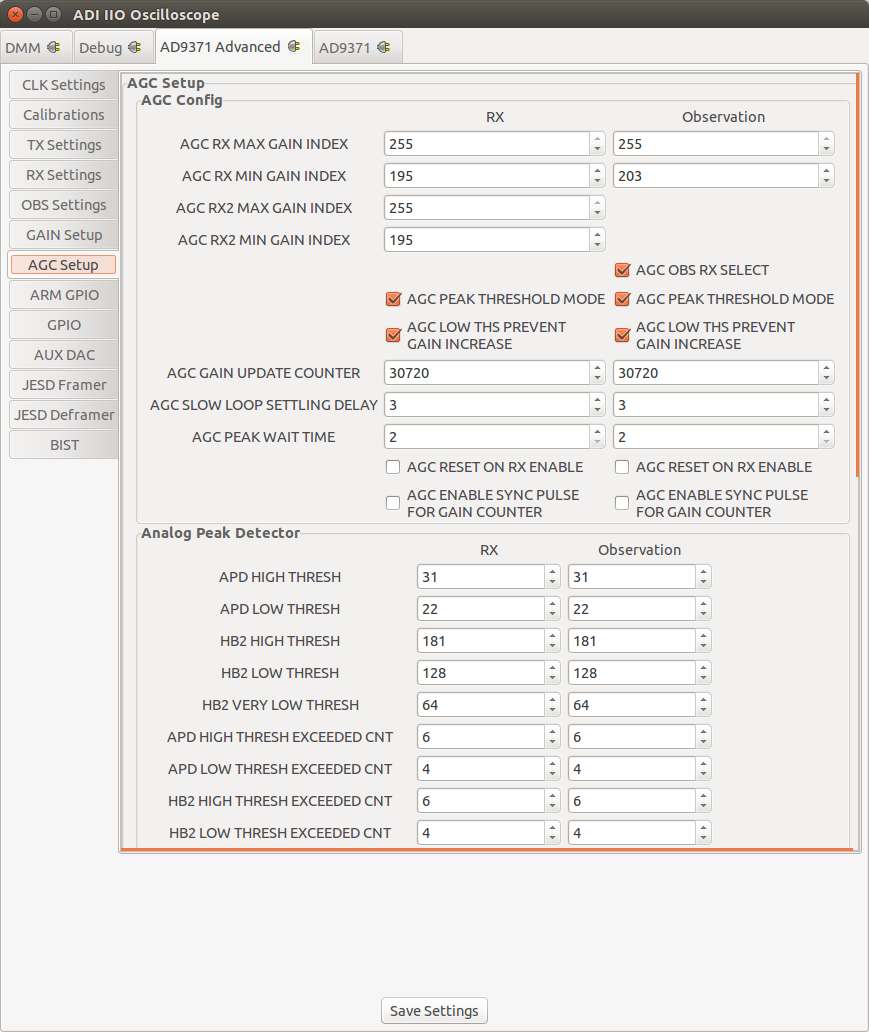The height and width of the screenshot is (1032, 869).
Task: Enable AGC RESET ON RX ENABLE for RX
Action: (393, 467)
